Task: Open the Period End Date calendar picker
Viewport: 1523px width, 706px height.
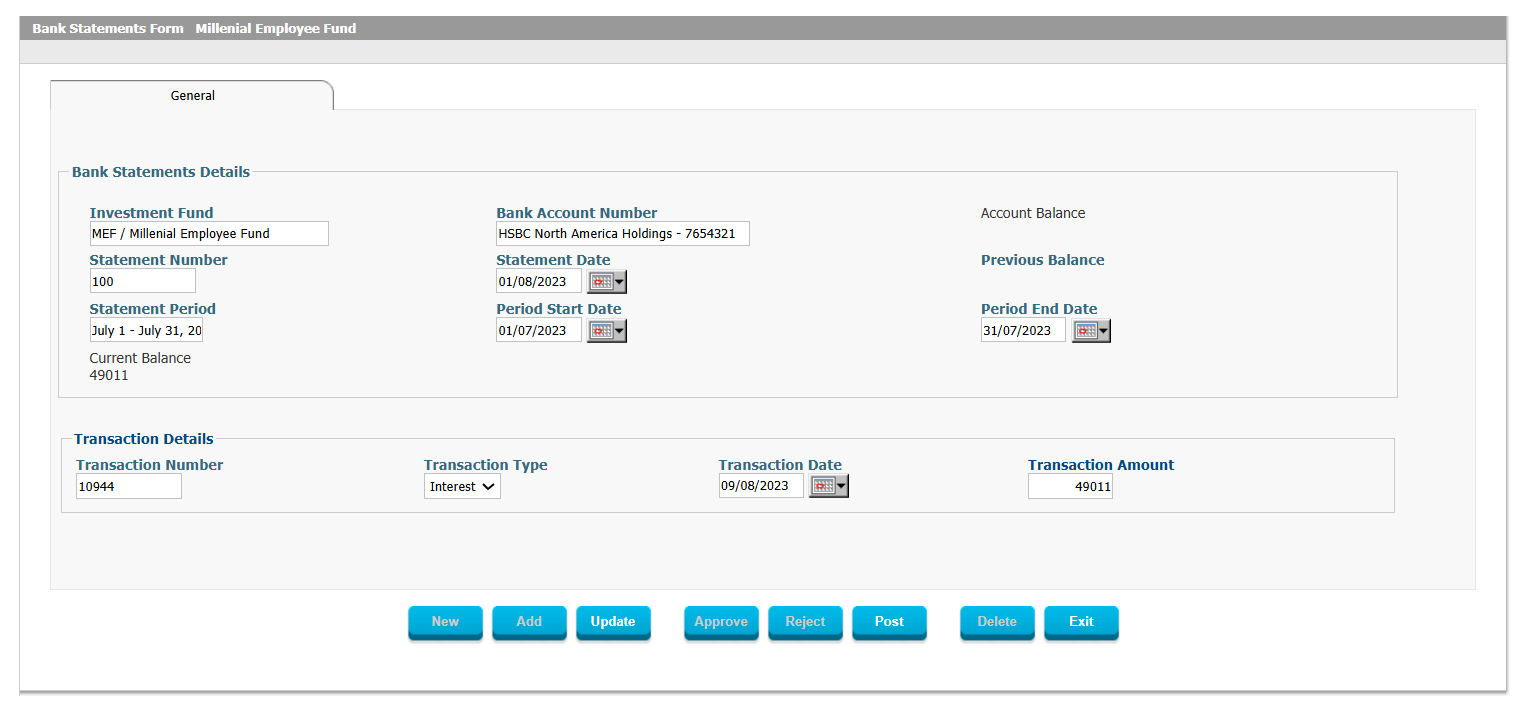Action: (1091, 331)
